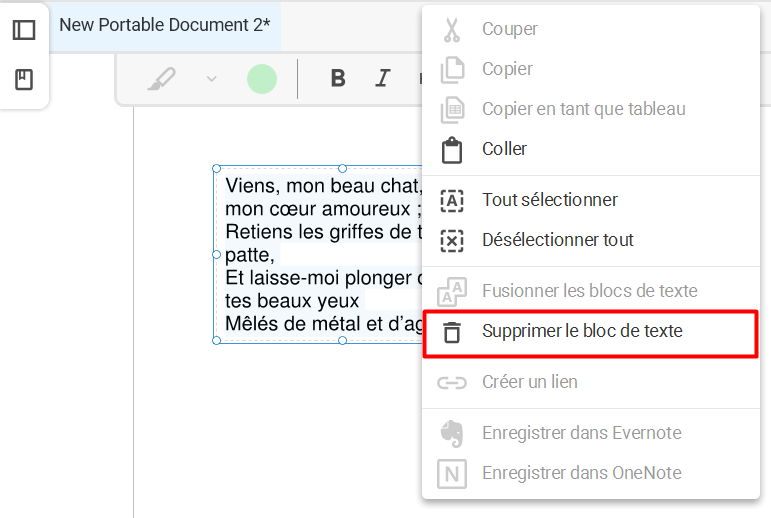Viewport: 771px width, 518px height.
Task: Switch to New Portable Document 2 tab
Action: point(165,25)
